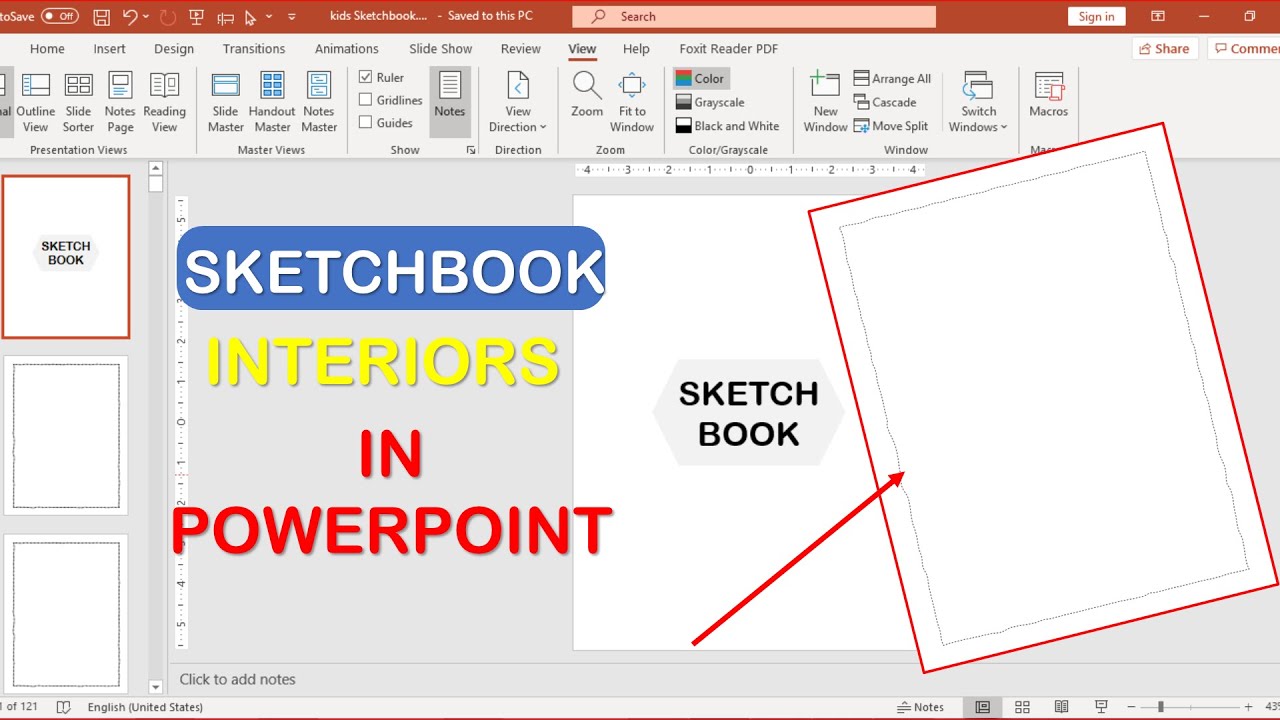Switch to Reading View in status bar
The image size is (1280, 720).
pos(1061,707)
